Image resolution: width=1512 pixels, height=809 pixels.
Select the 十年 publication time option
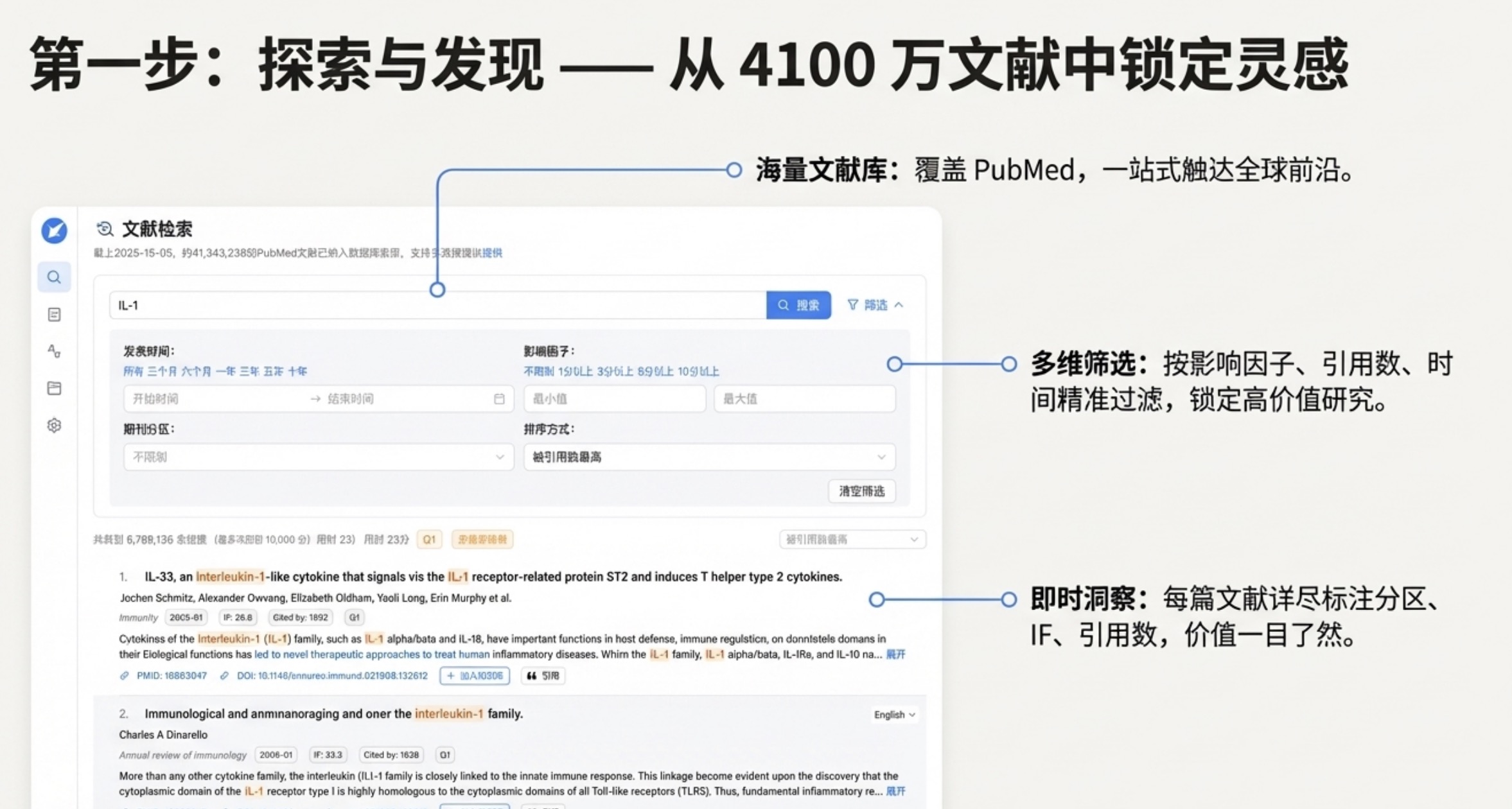click(x=297, y=371)
